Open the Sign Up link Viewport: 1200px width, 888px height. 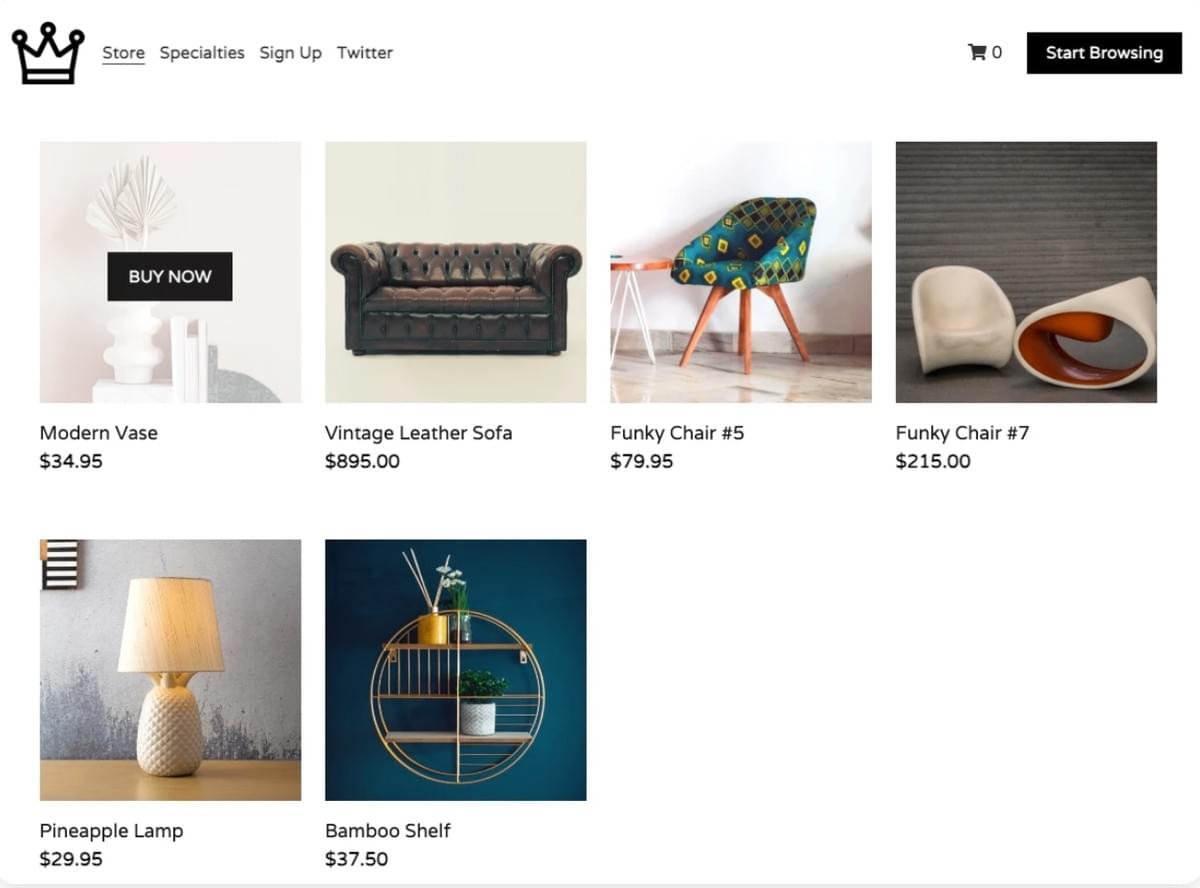290,53
